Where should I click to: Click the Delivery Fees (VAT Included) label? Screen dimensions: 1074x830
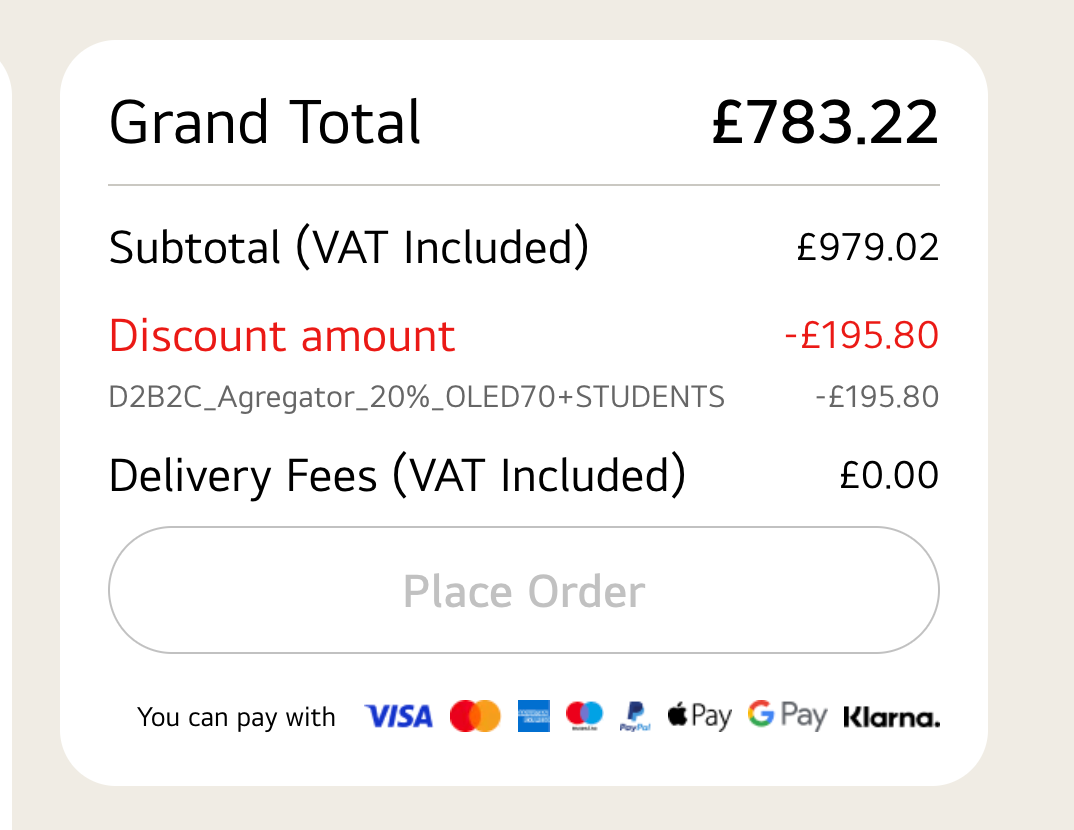[x=397, y=476]
